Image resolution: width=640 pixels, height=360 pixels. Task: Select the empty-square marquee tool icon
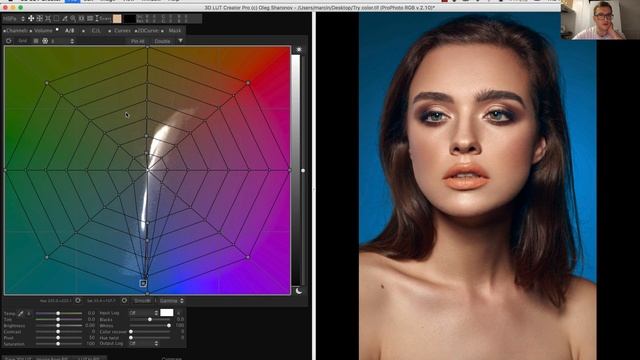point(56,18)
